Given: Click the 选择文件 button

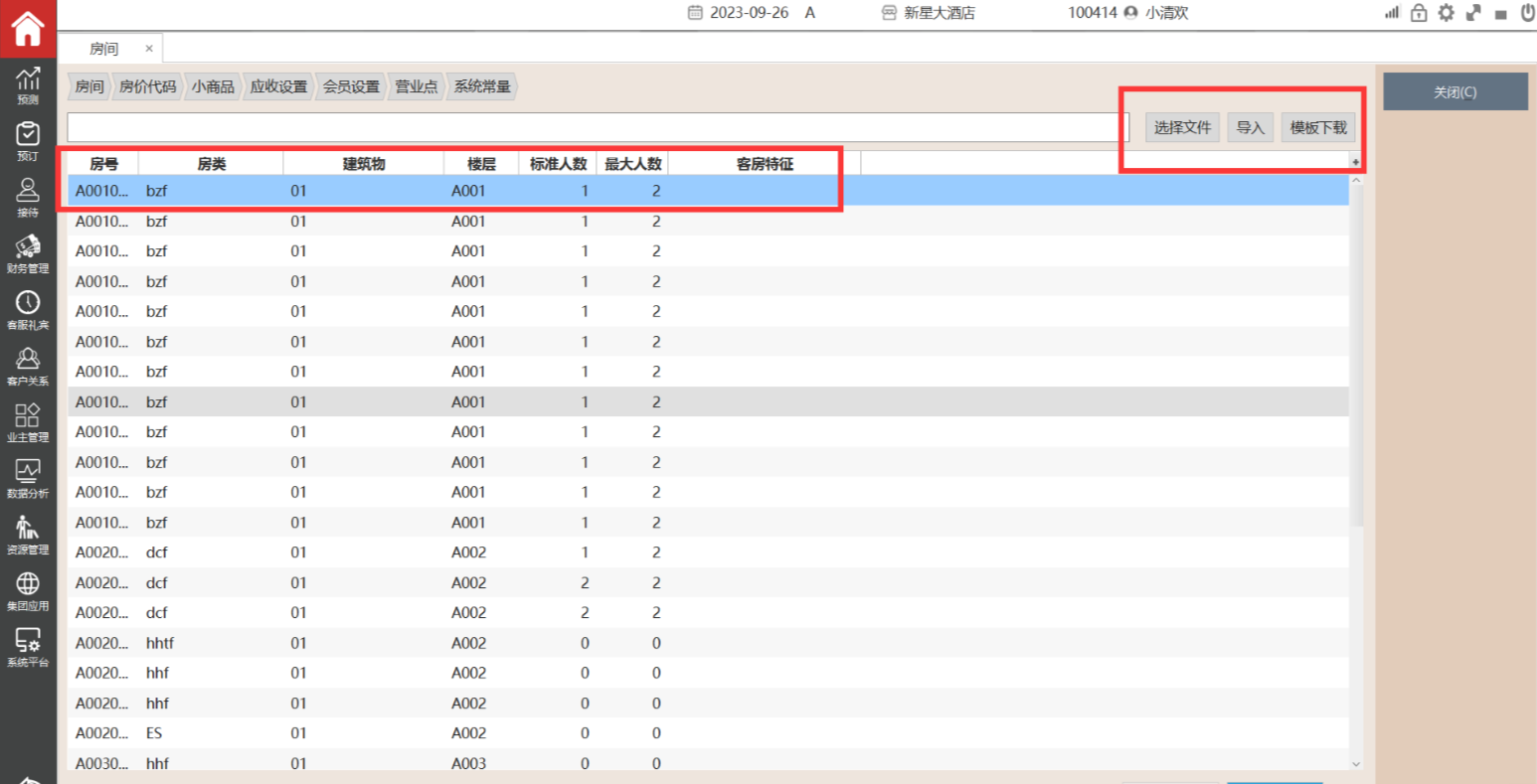Looking at the screenshot, I should [x=1182, y=127].
